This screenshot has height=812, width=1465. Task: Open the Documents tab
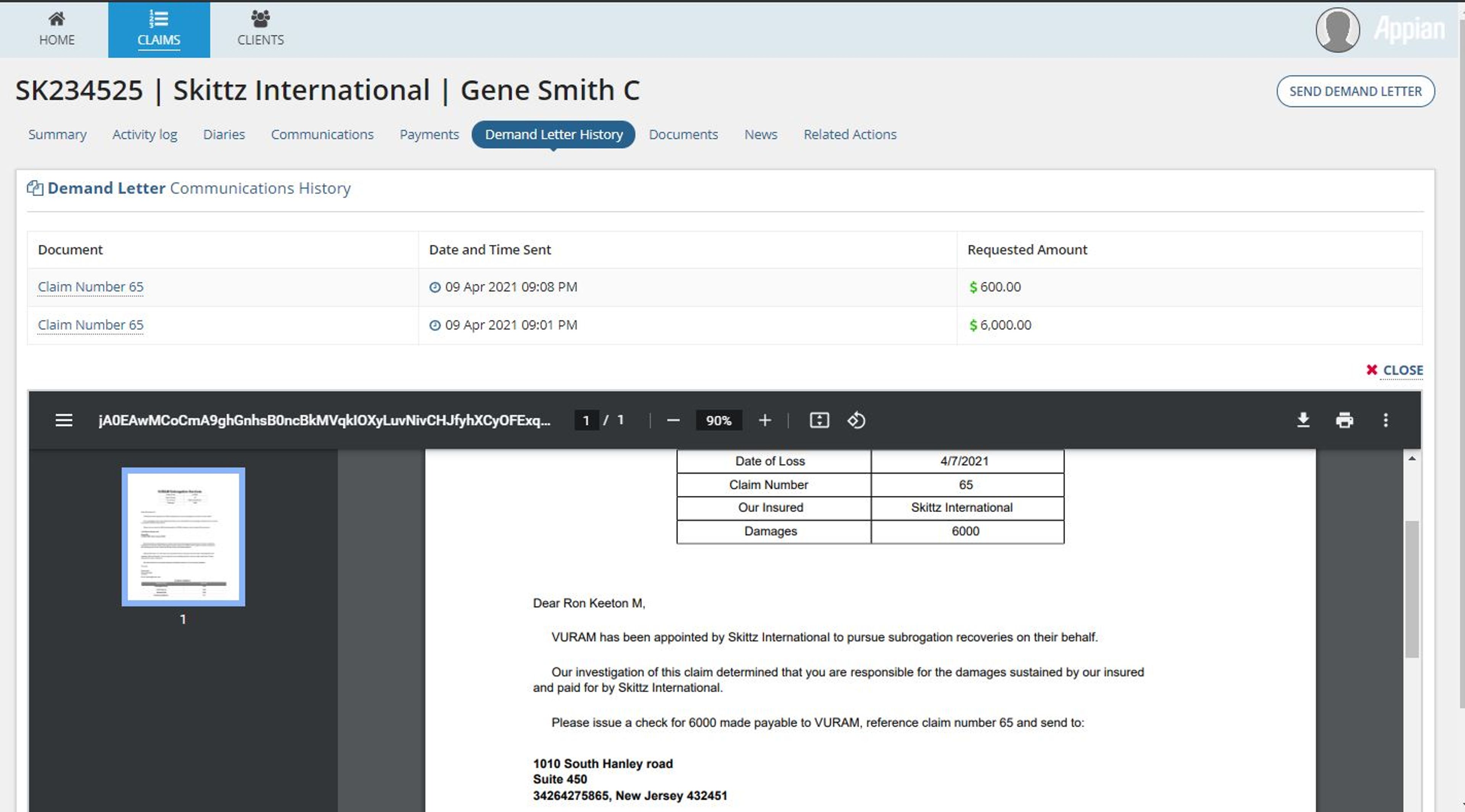click(684, 135)
